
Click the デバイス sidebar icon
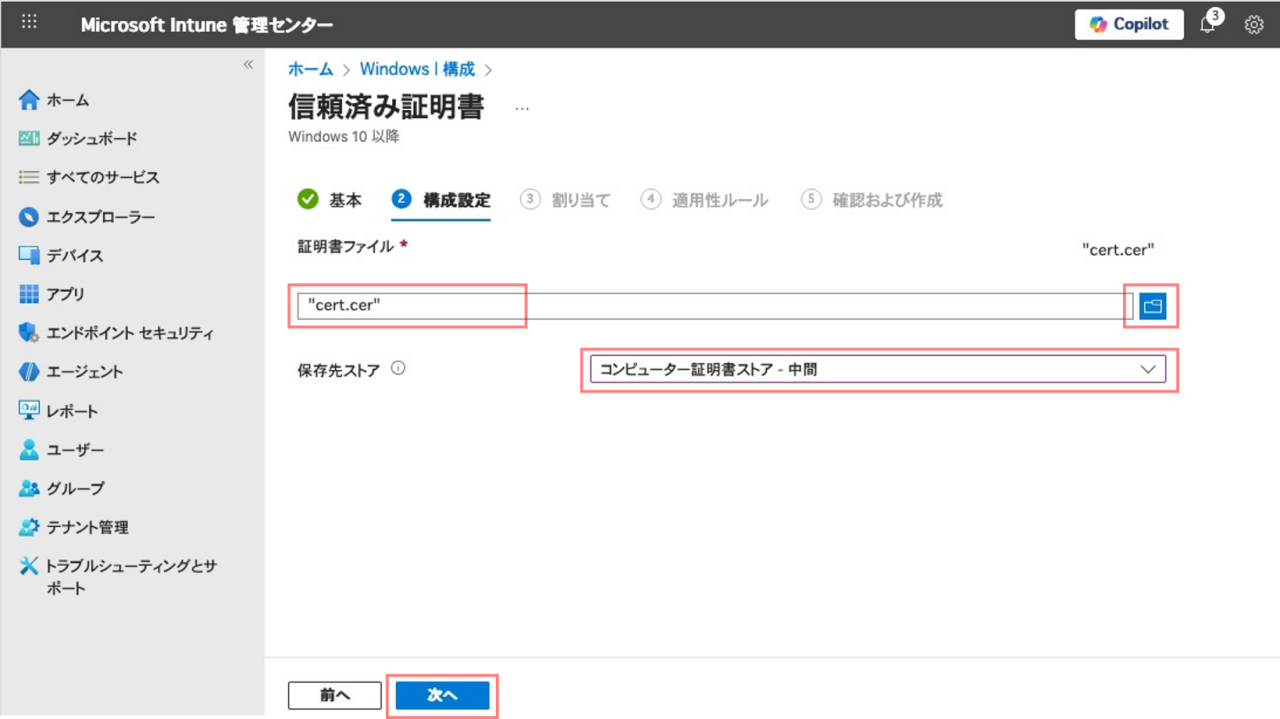click(29, 255)
